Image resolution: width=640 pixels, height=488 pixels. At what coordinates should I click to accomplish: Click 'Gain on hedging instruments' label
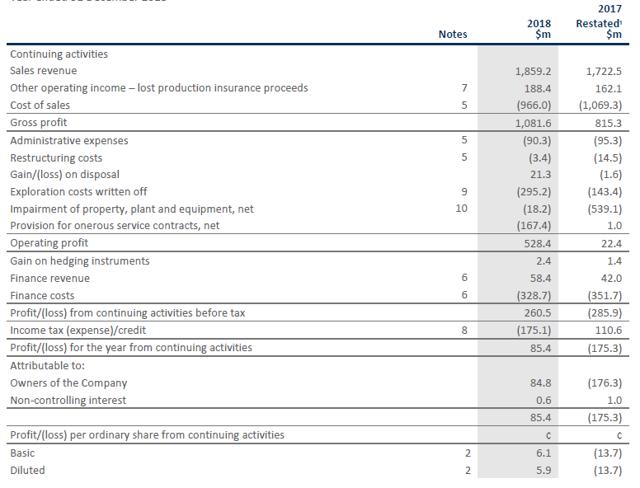(x=80, y=261)
